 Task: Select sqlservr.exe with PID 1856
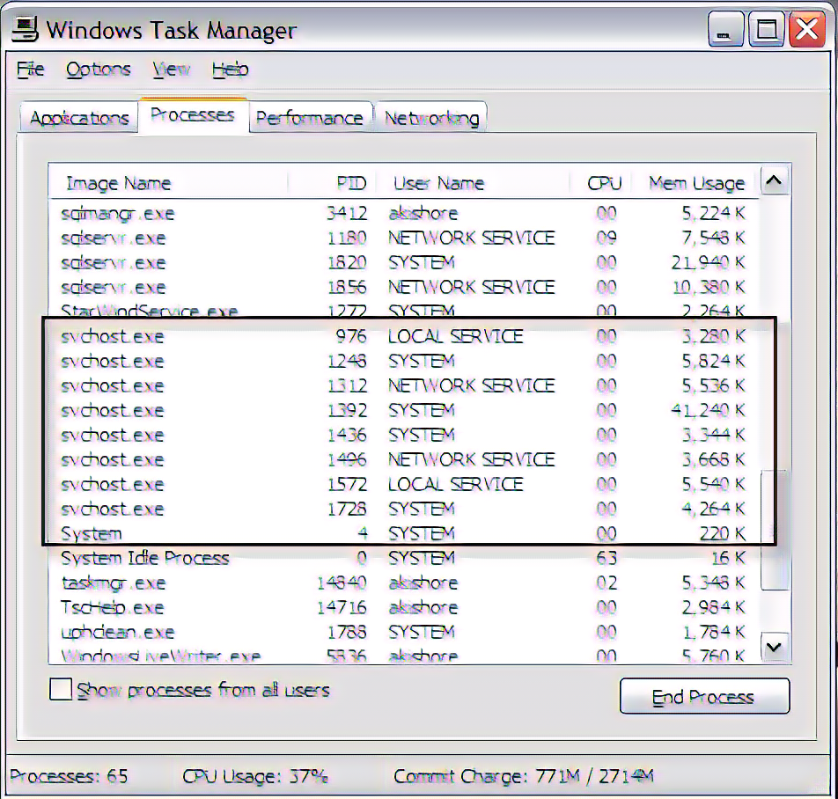click(403, 287)
